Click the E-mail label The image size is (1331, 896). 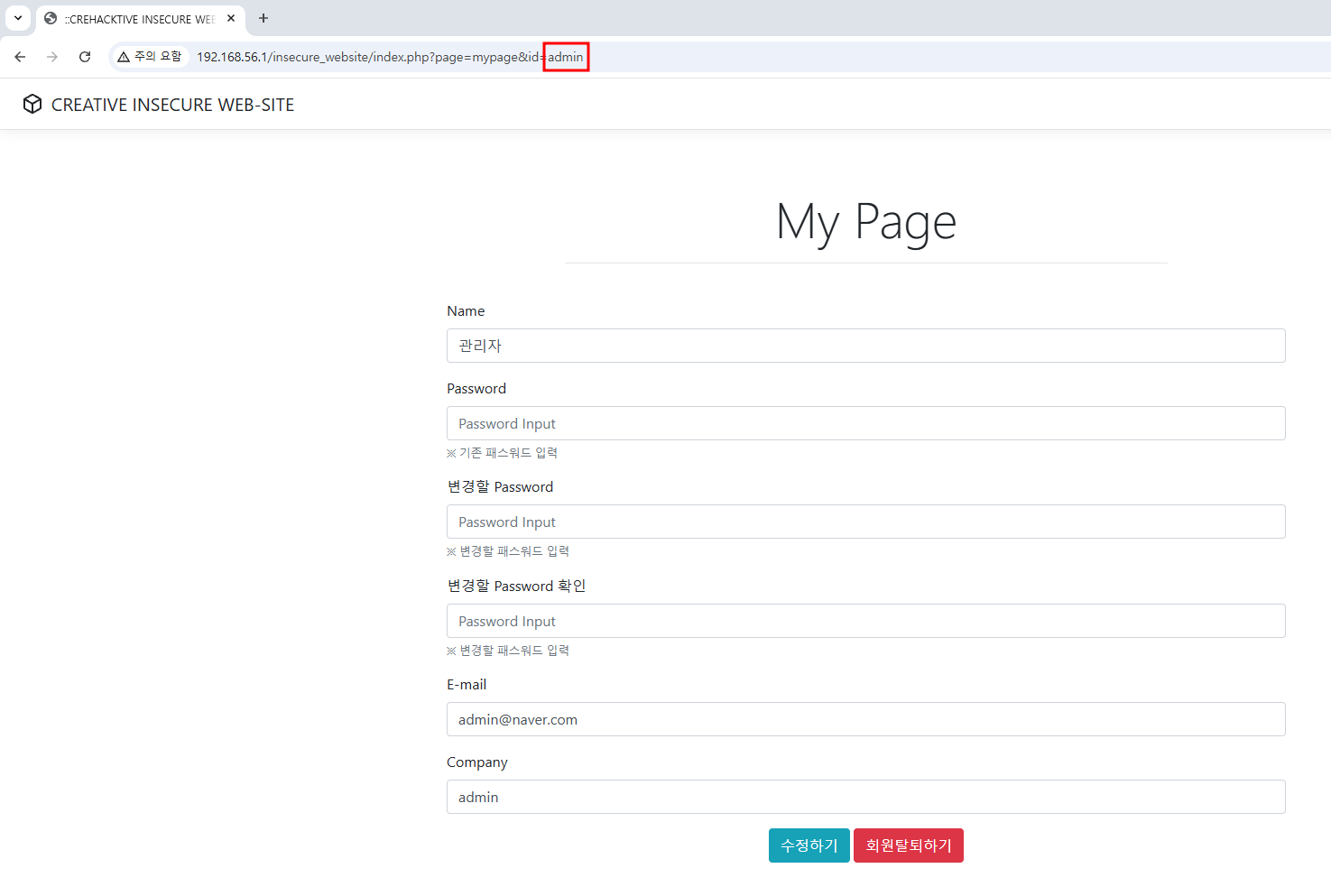(x=467, y=684)
